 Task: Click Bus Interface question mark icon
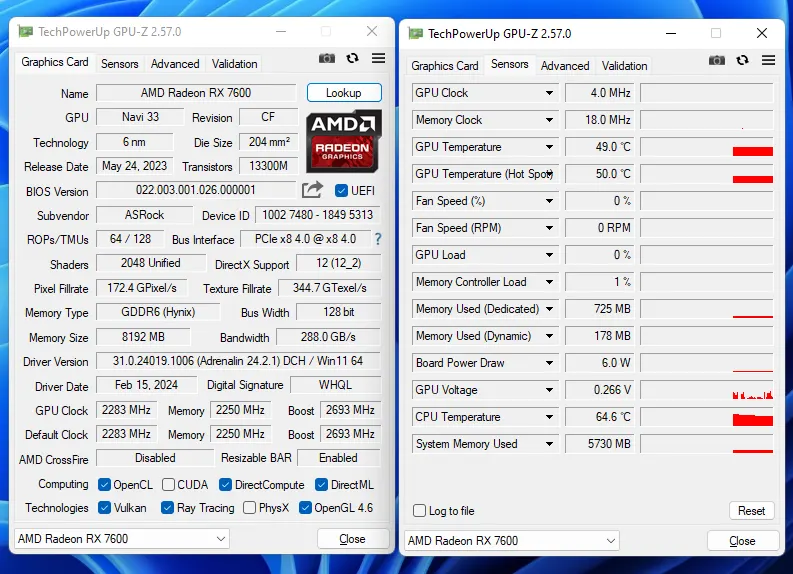tap(378, 239)
